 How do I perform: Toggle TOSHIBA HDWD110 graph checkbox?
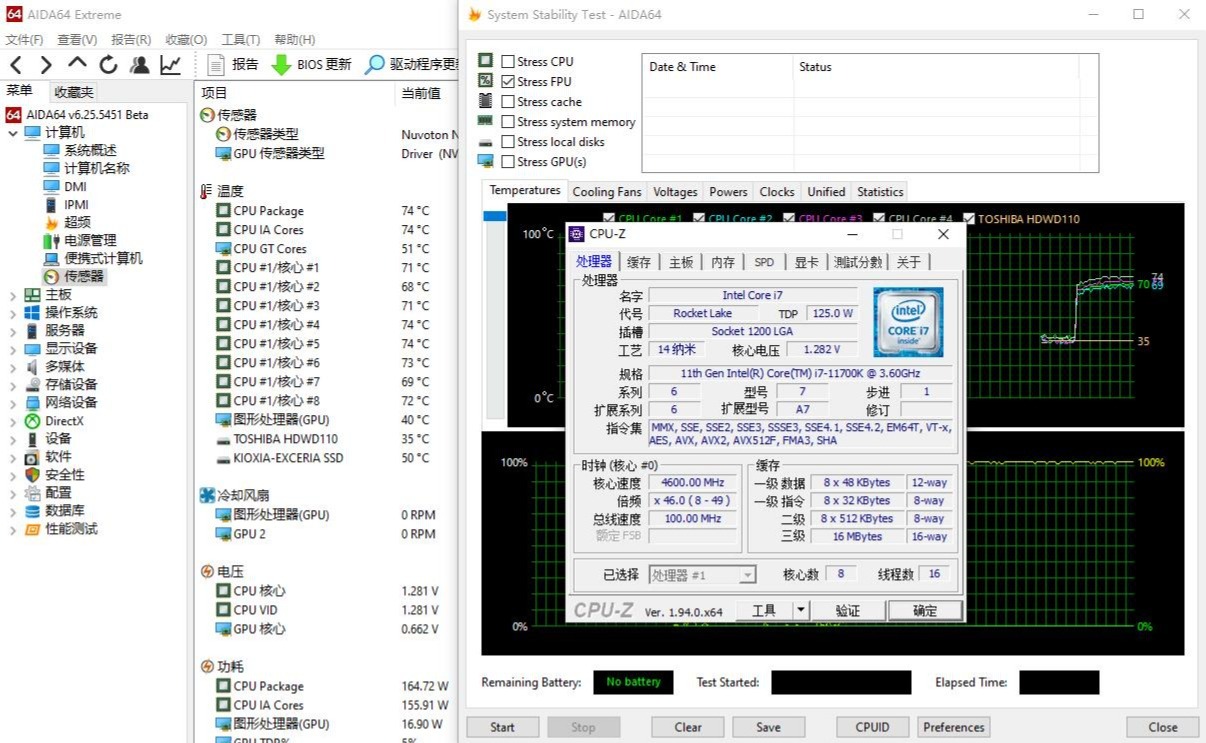(x=969, y=218)
